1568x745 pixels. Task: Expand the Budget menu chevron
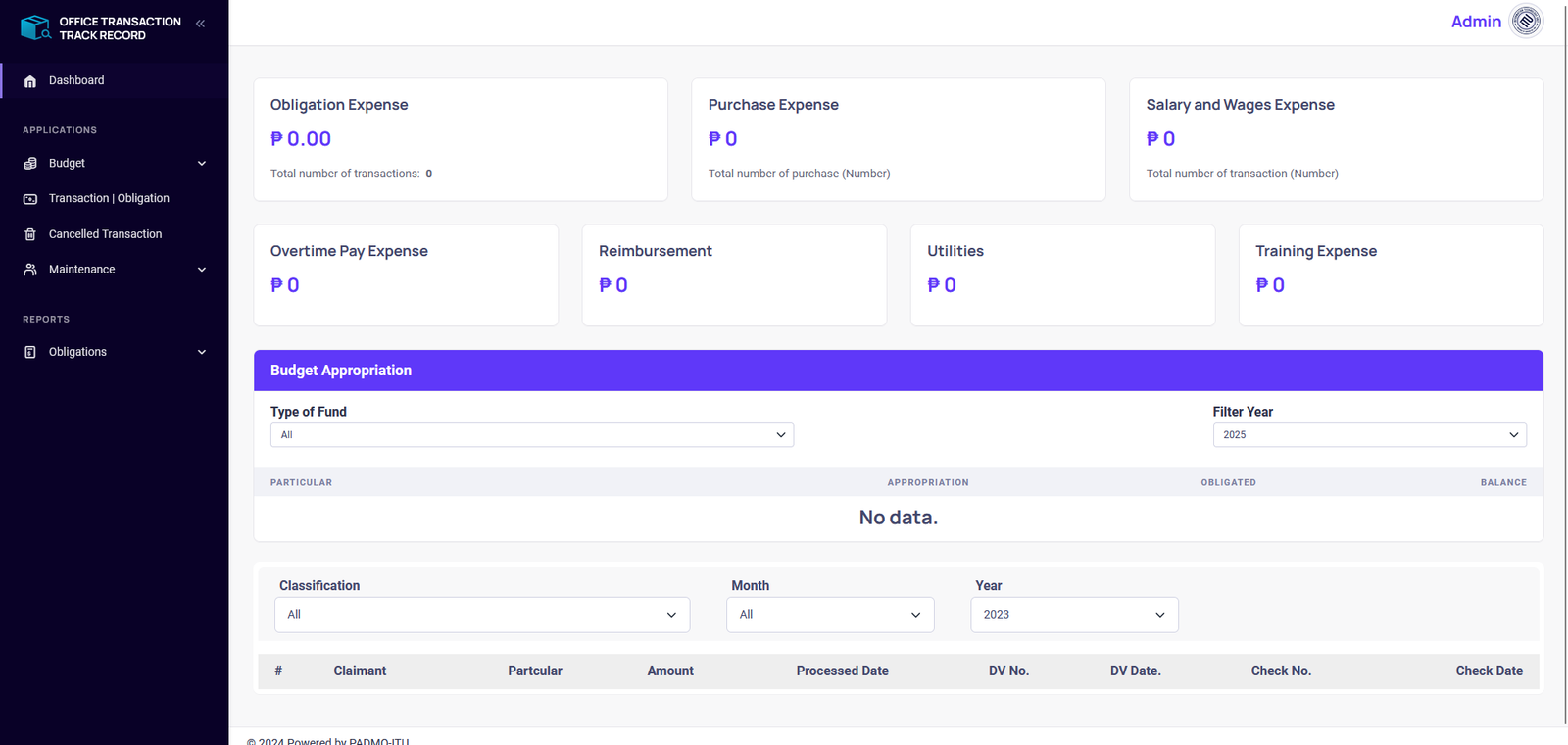click(x=202, y=164)
